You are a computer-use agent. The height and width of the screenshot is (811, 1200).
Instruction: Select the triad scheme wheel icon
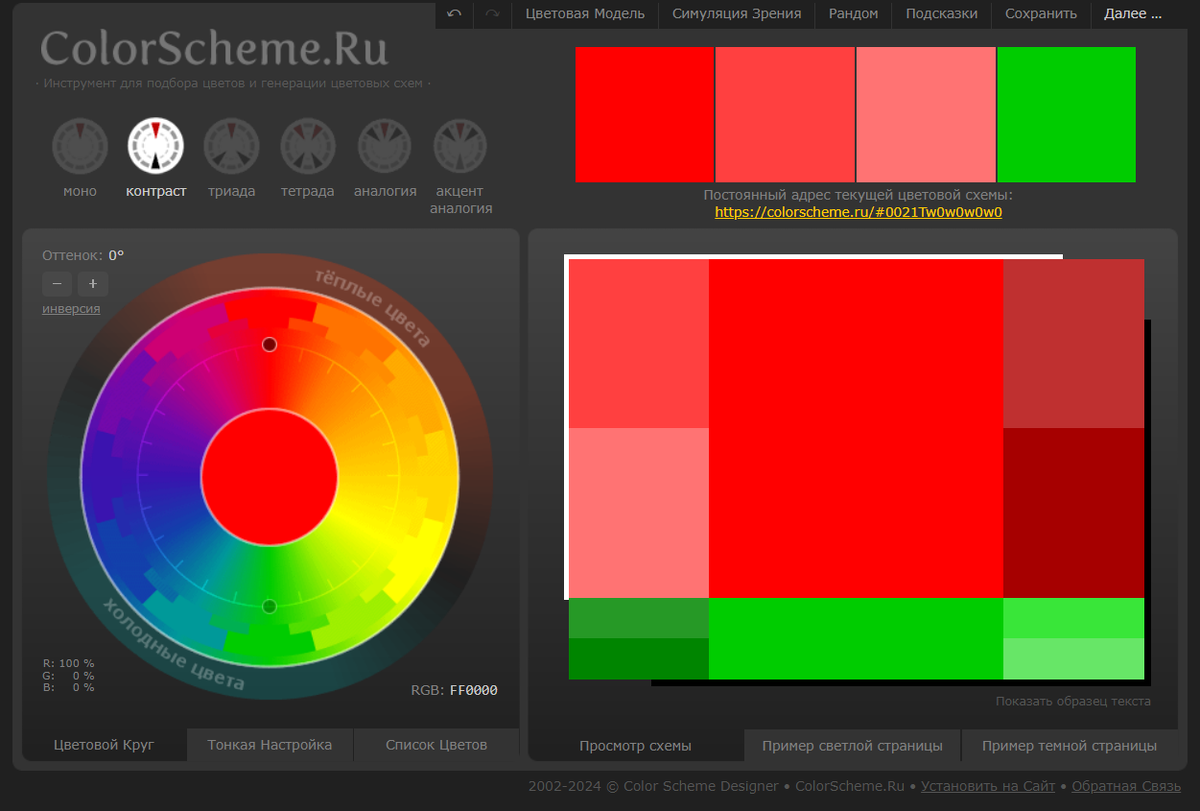232,146
